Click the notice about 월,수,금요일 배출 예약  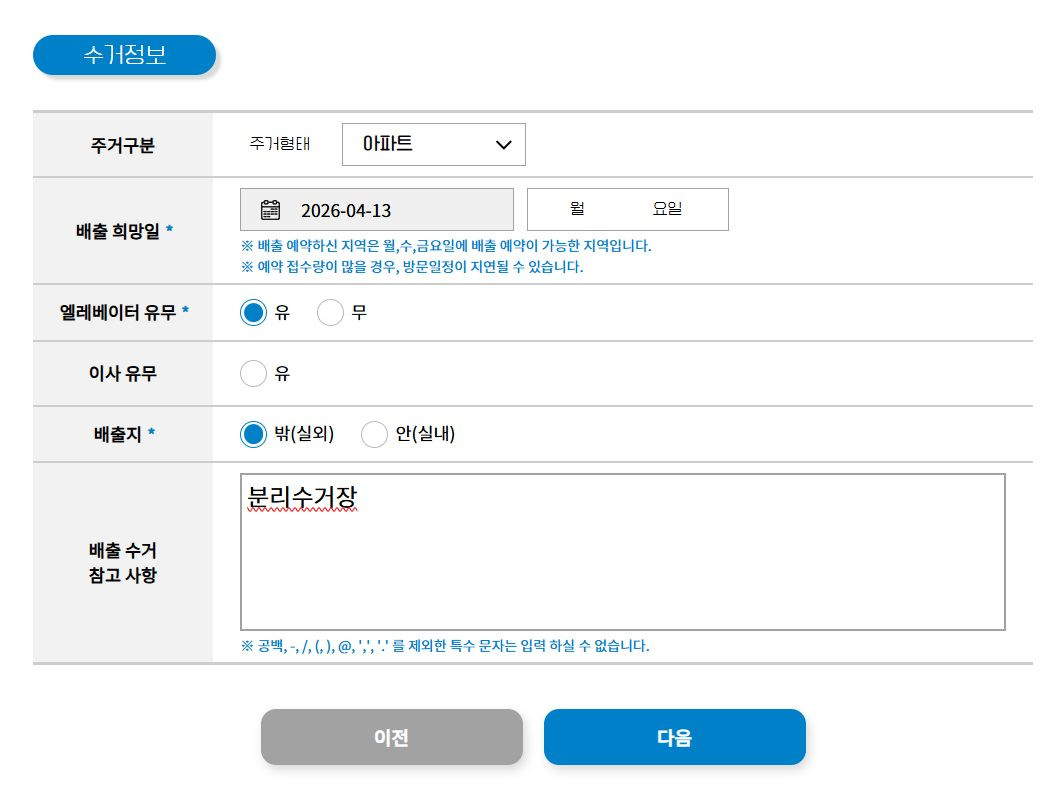[x=446, y=246]
